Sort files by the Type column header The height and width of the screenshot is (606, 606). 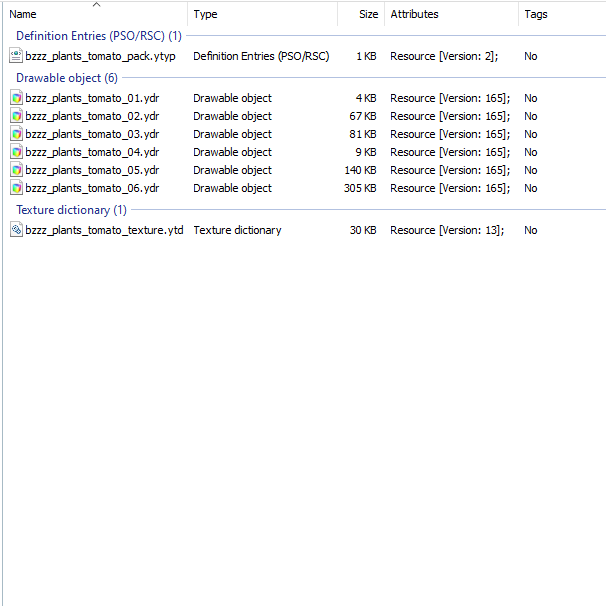tap(263, 14)
